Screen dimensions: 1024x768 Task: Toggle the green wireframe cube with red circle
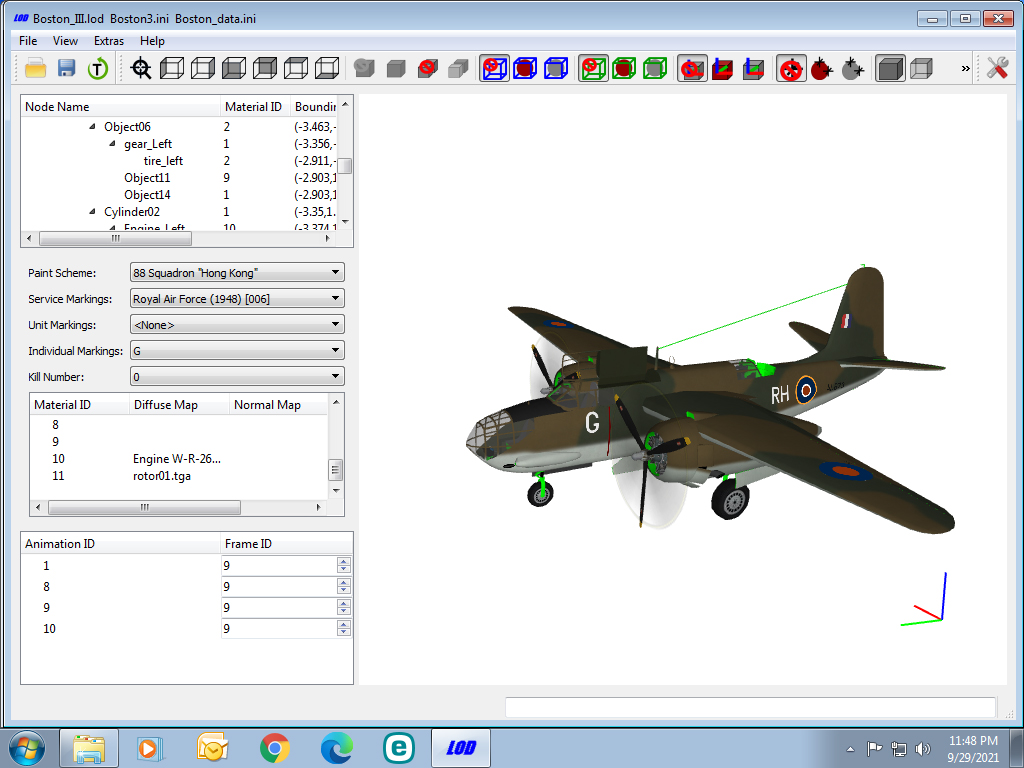593,68
